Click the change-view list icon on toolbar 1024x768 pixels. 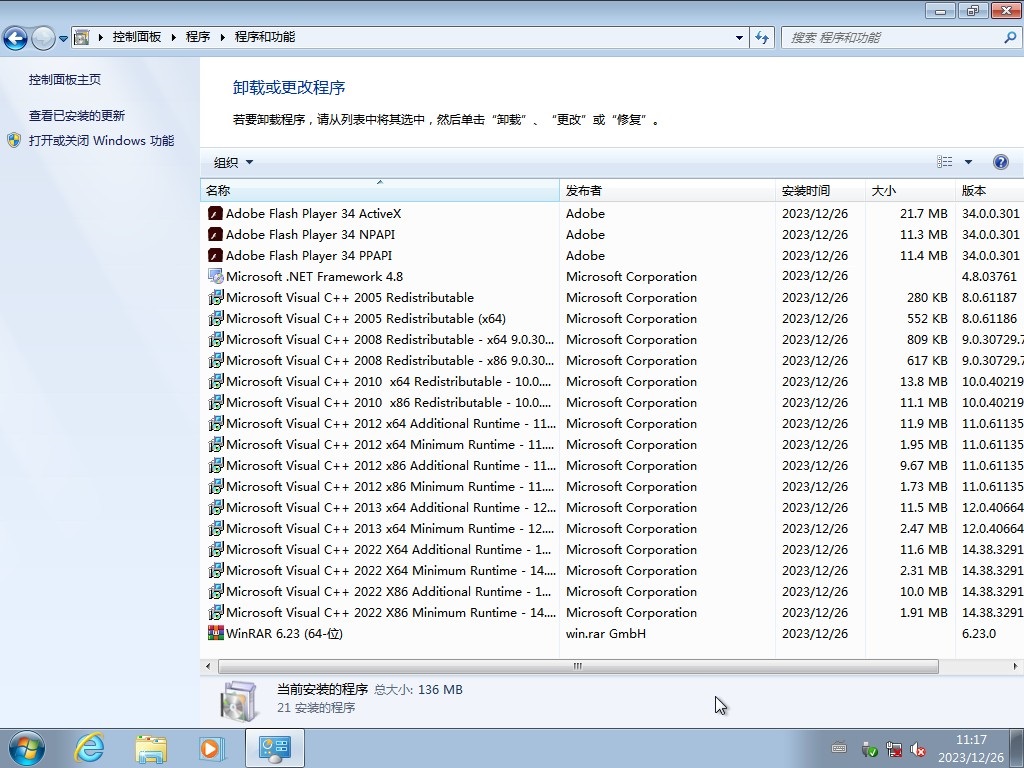pos(945,161)
